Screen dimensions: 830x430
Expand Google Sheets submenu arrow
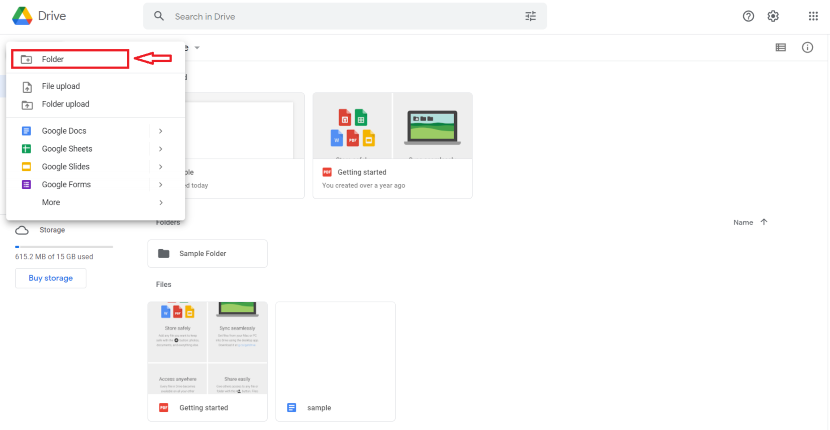(x=160, y=149)
